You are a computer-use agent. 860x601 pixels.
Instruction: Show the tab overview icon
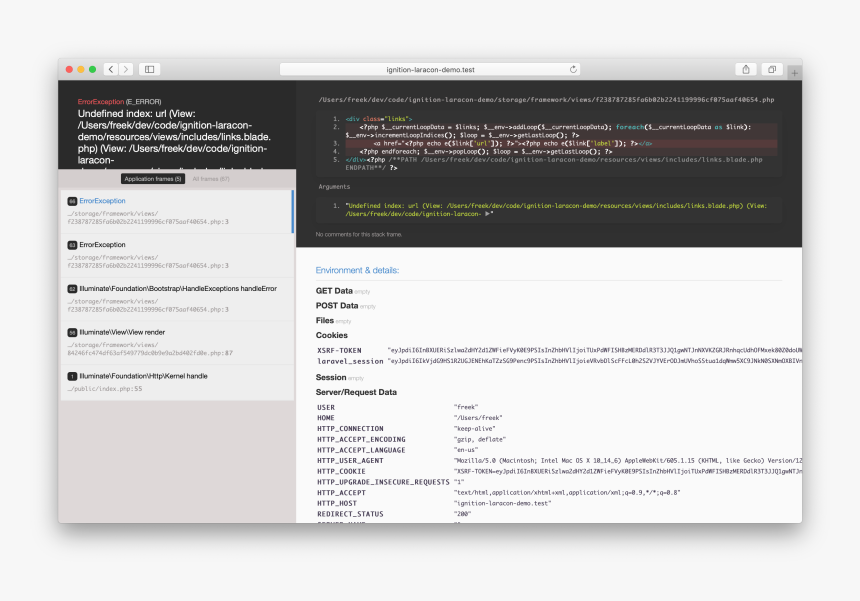click(772, 69)
